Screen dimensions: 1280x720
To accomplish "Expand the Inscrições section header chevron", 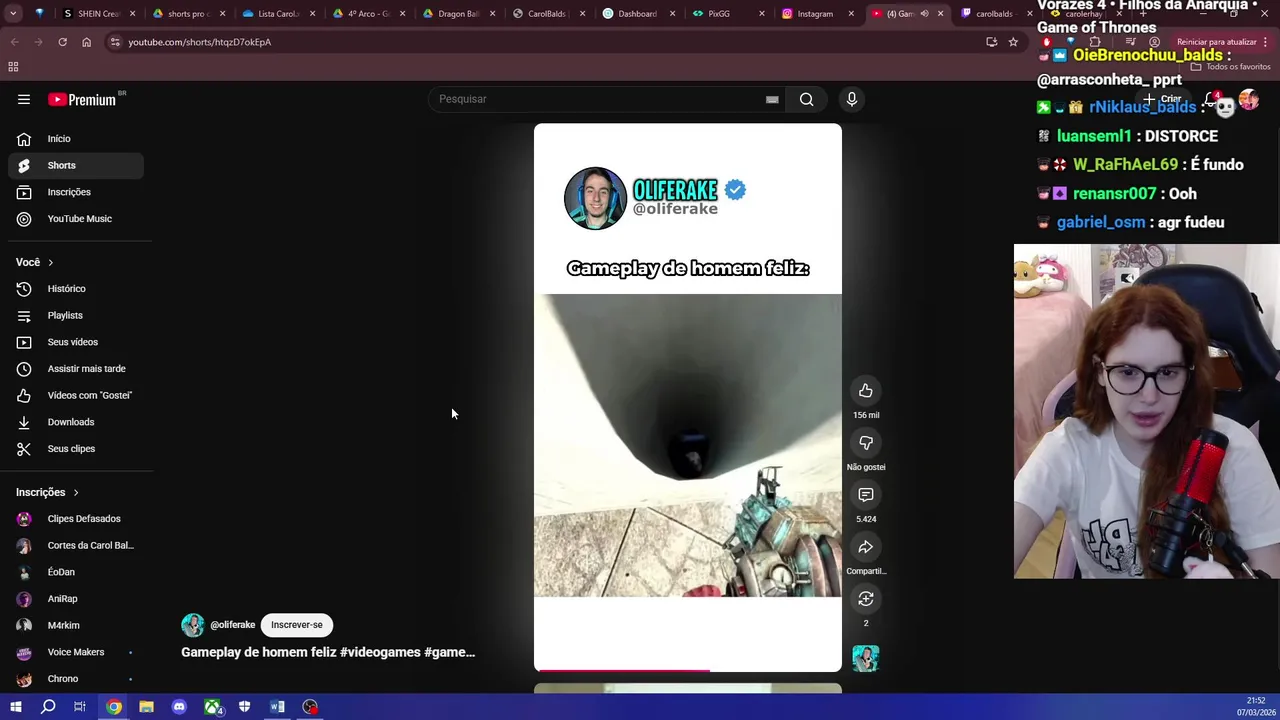I will coord(75,492).
